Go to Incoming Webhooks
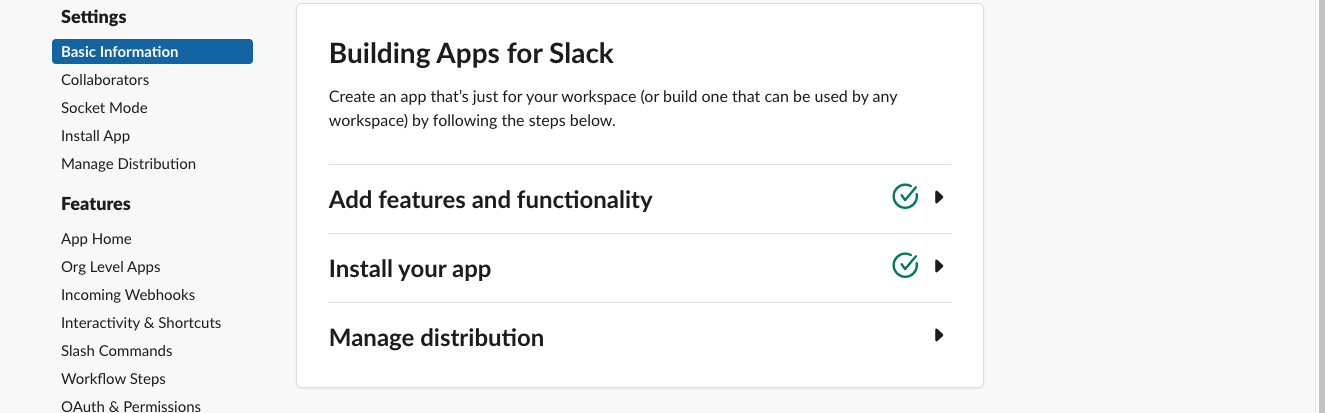 pos(128,295)
